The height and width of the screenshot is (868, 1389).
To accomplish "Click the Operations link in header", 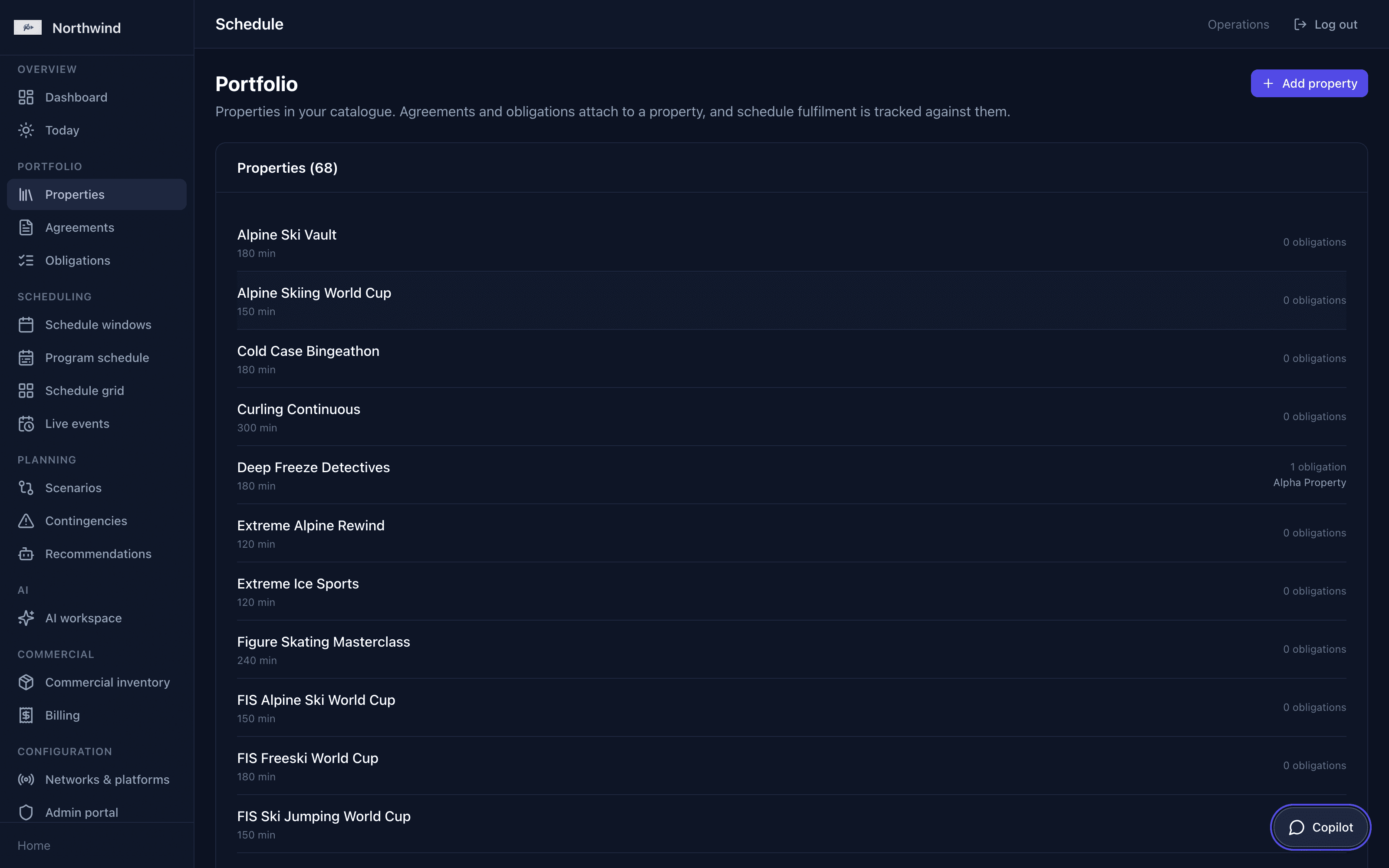I will point(1238,25).
